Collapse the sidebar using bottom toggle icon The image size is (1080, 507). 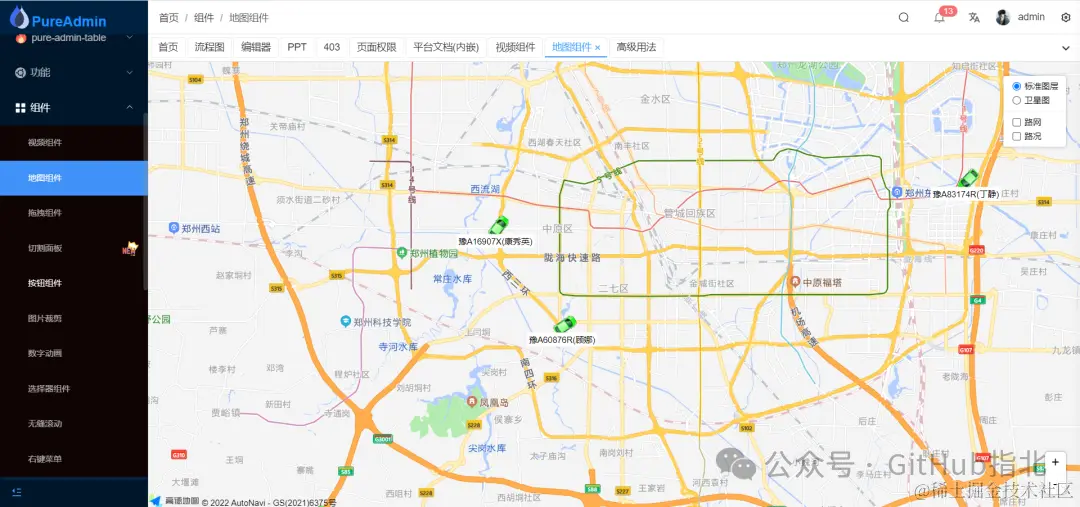click(18, 492)
